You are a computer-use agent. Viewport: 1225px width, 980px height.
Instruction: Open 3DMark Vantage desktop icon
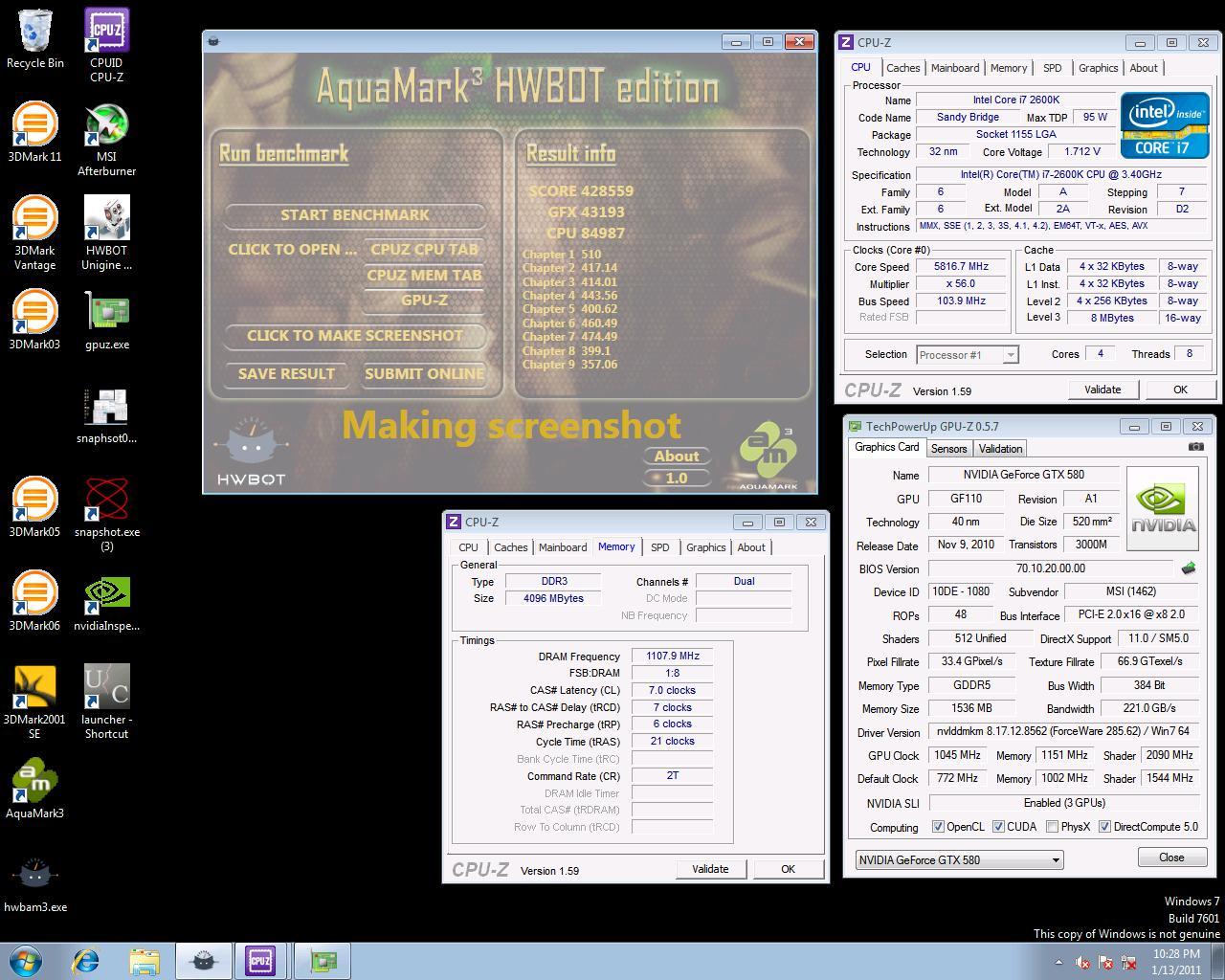pos(35,234)
